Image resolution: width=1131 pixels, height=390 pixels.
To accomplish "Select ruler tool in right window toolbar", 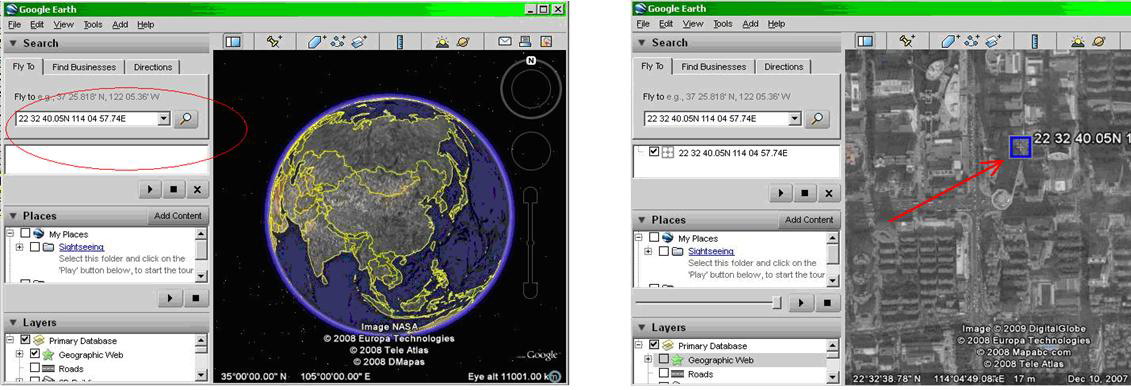I will (x=1034, y=42).
